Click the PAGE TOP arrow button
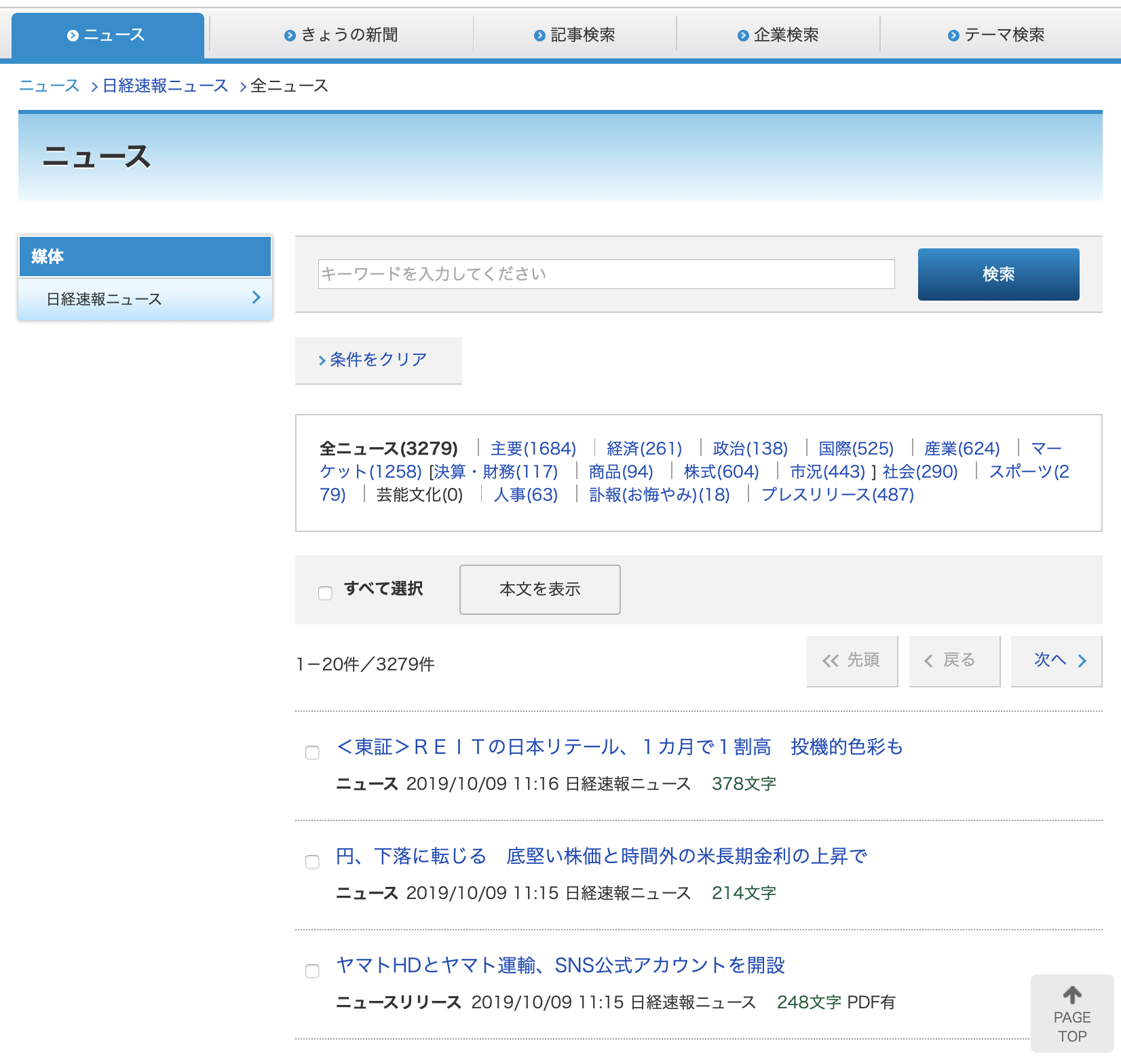 (1072, 1014)
